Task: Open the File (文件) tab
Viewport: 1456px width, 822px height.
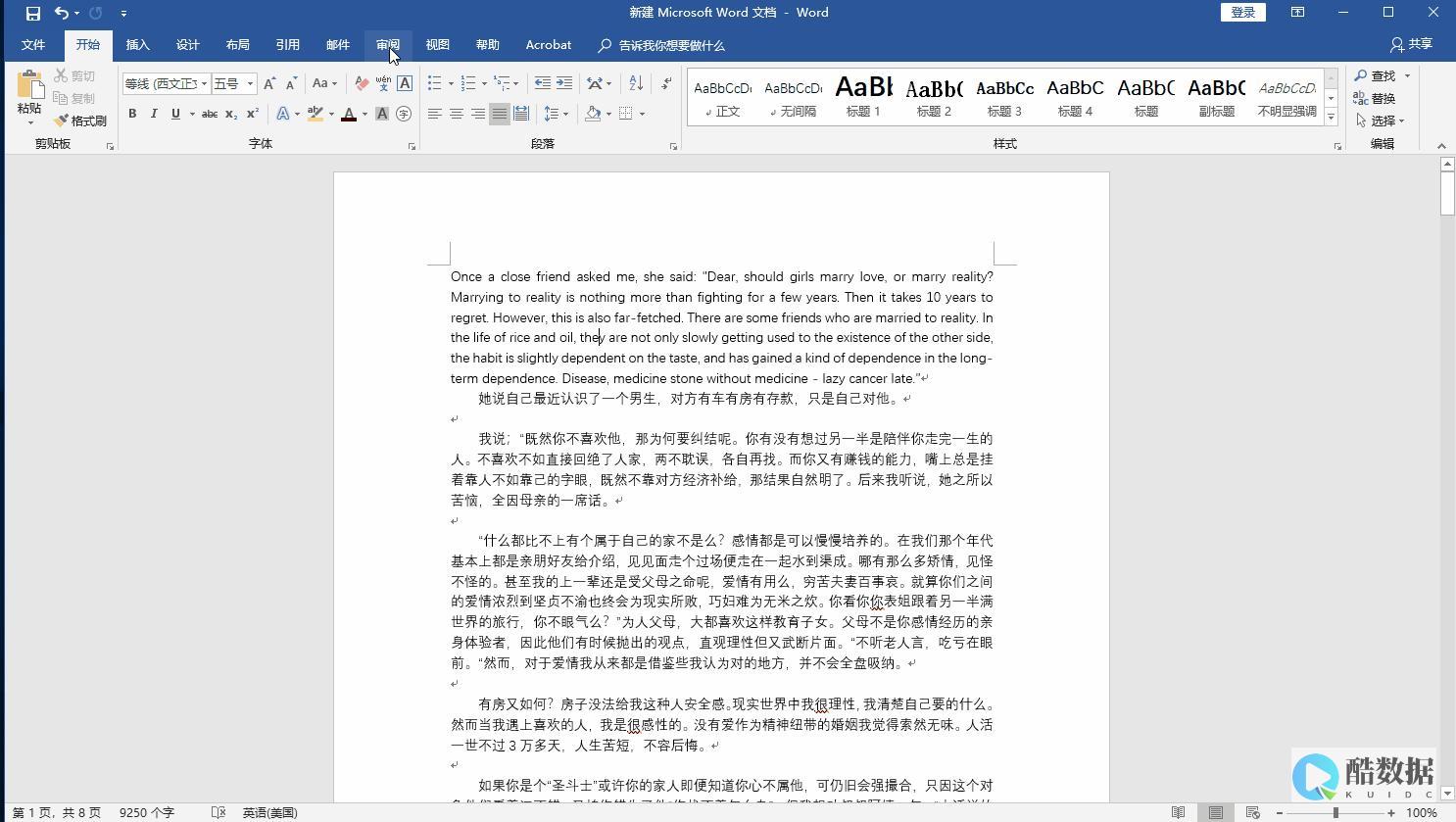Action: click(x=33, y=45)
